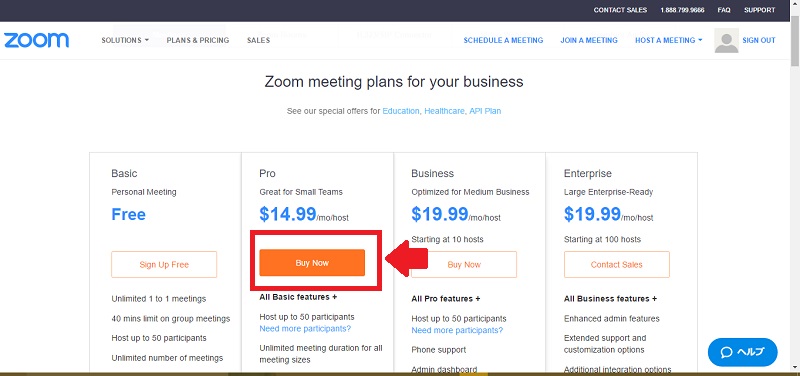The height and width of the screenshot is (376, 800).
Task: Open the Education special offer link
Action: pos(401,111)
